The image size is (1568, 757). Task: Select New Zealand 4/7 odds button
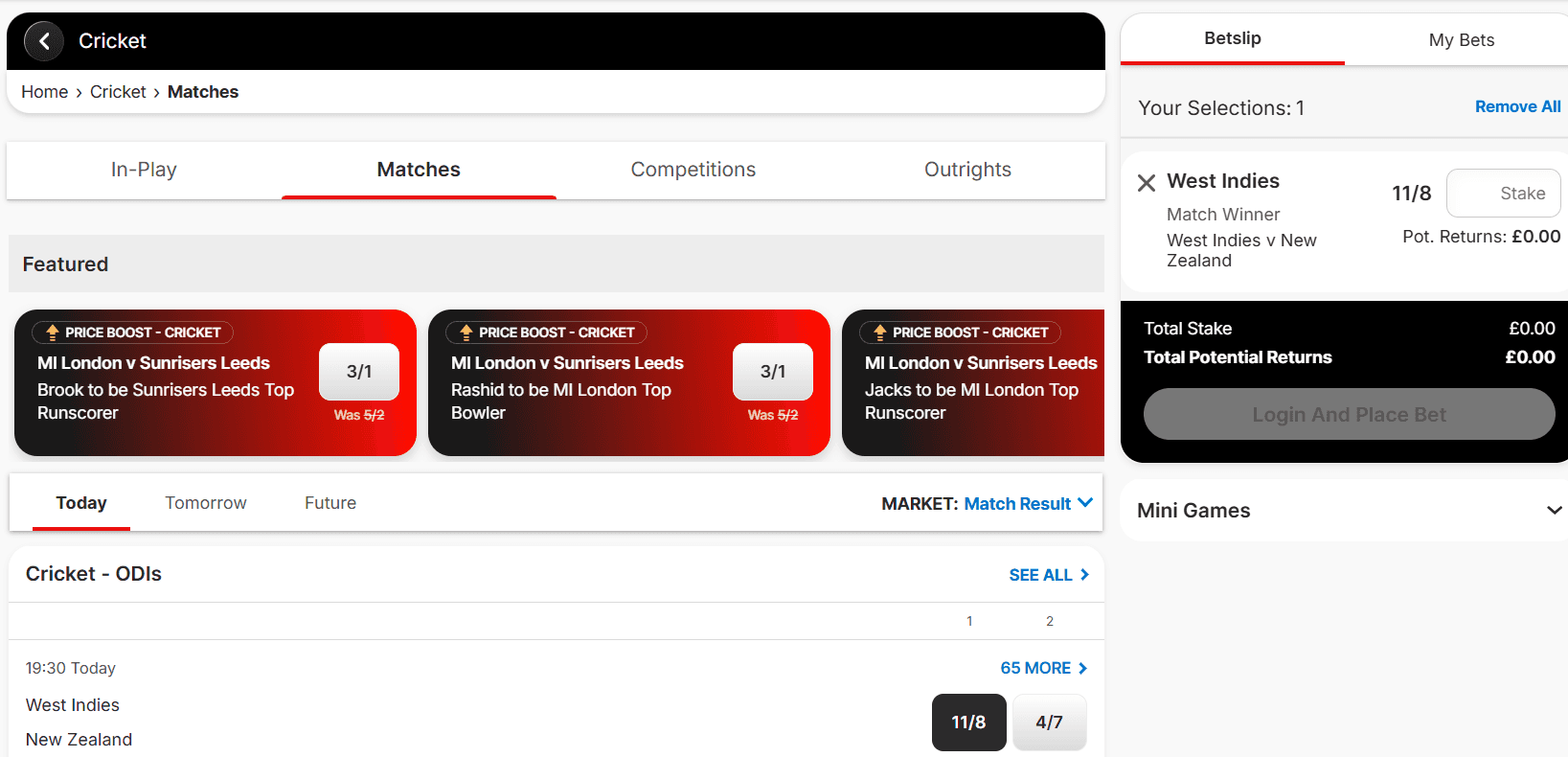[x=1049, y=723]
